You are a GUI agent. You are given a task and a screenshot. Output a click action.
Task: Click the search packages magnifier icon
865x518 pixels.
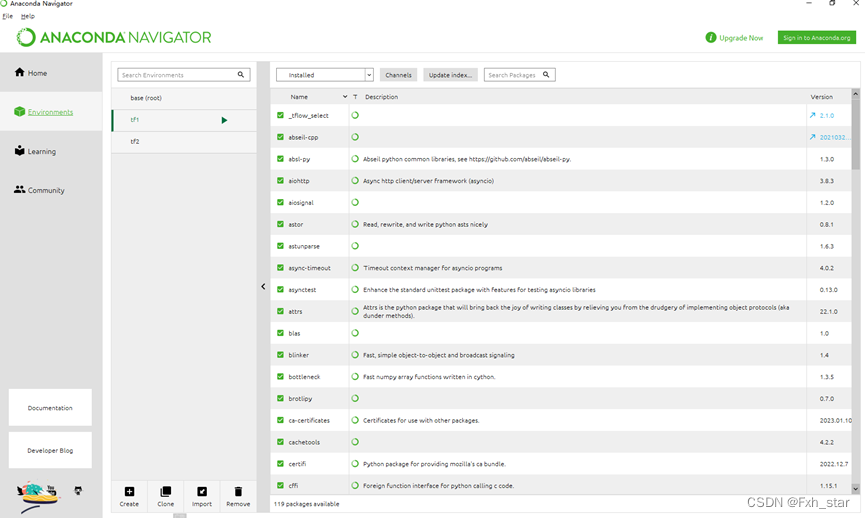(x=546, y=74)
